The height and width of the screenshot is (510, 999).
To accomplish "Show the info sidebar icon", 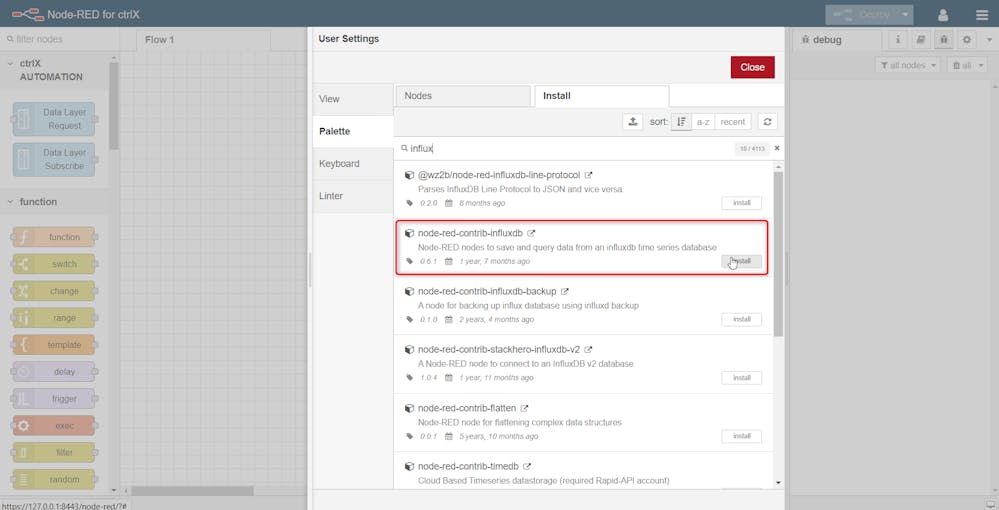I will 898,40.
